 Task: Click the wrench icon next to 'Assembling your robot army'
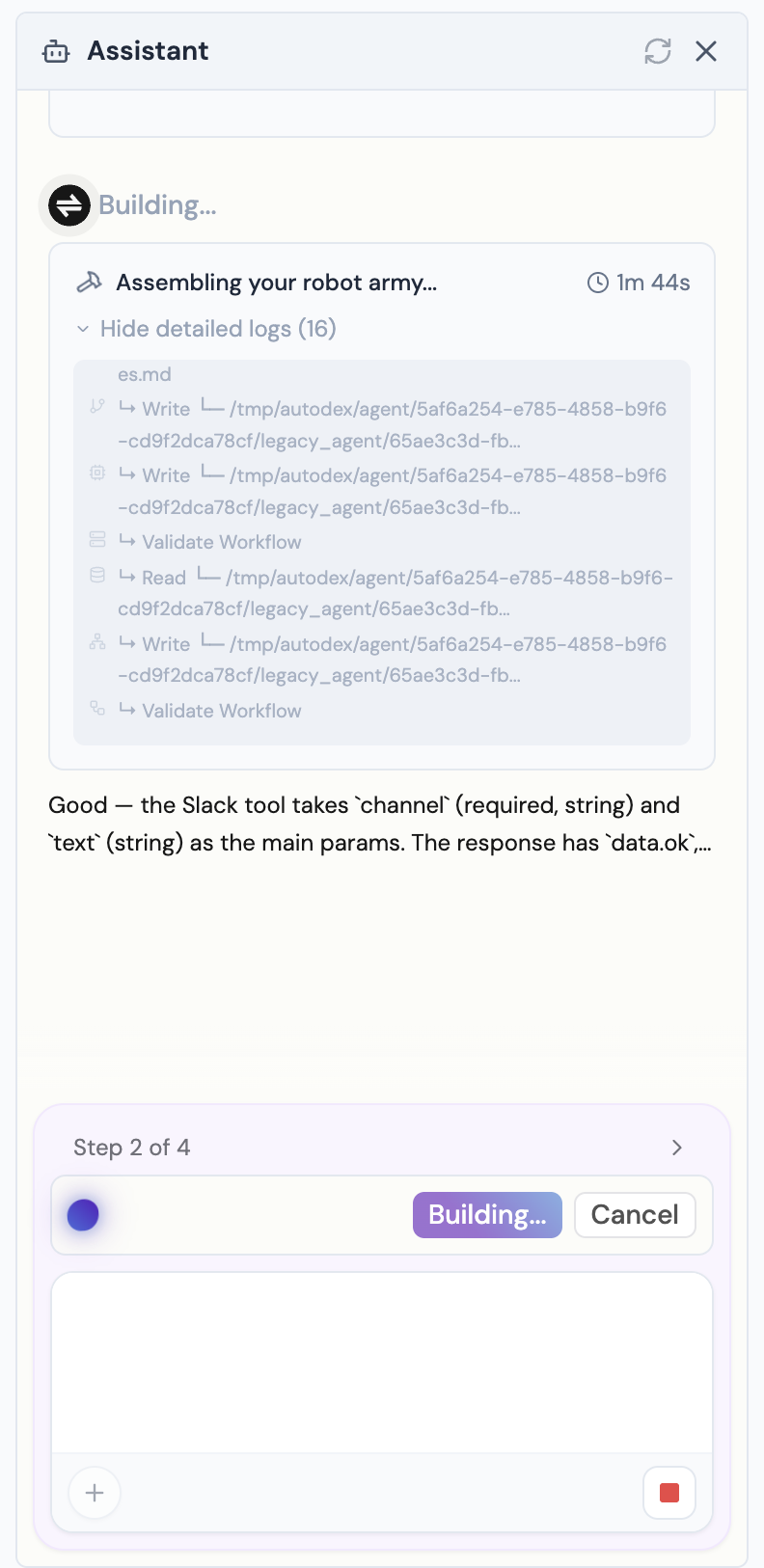click(x=91, y=282)
